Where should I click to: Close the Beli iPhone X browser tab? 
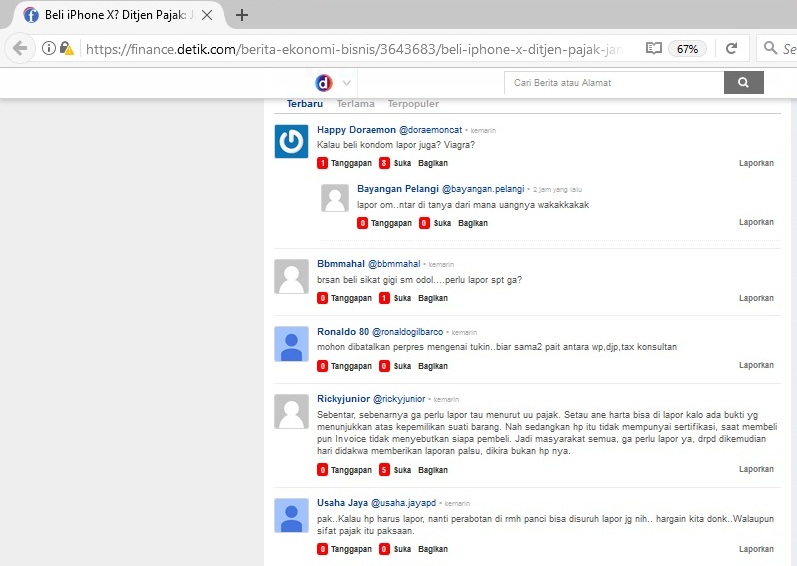pyautogui.click(x=207, y=15)
